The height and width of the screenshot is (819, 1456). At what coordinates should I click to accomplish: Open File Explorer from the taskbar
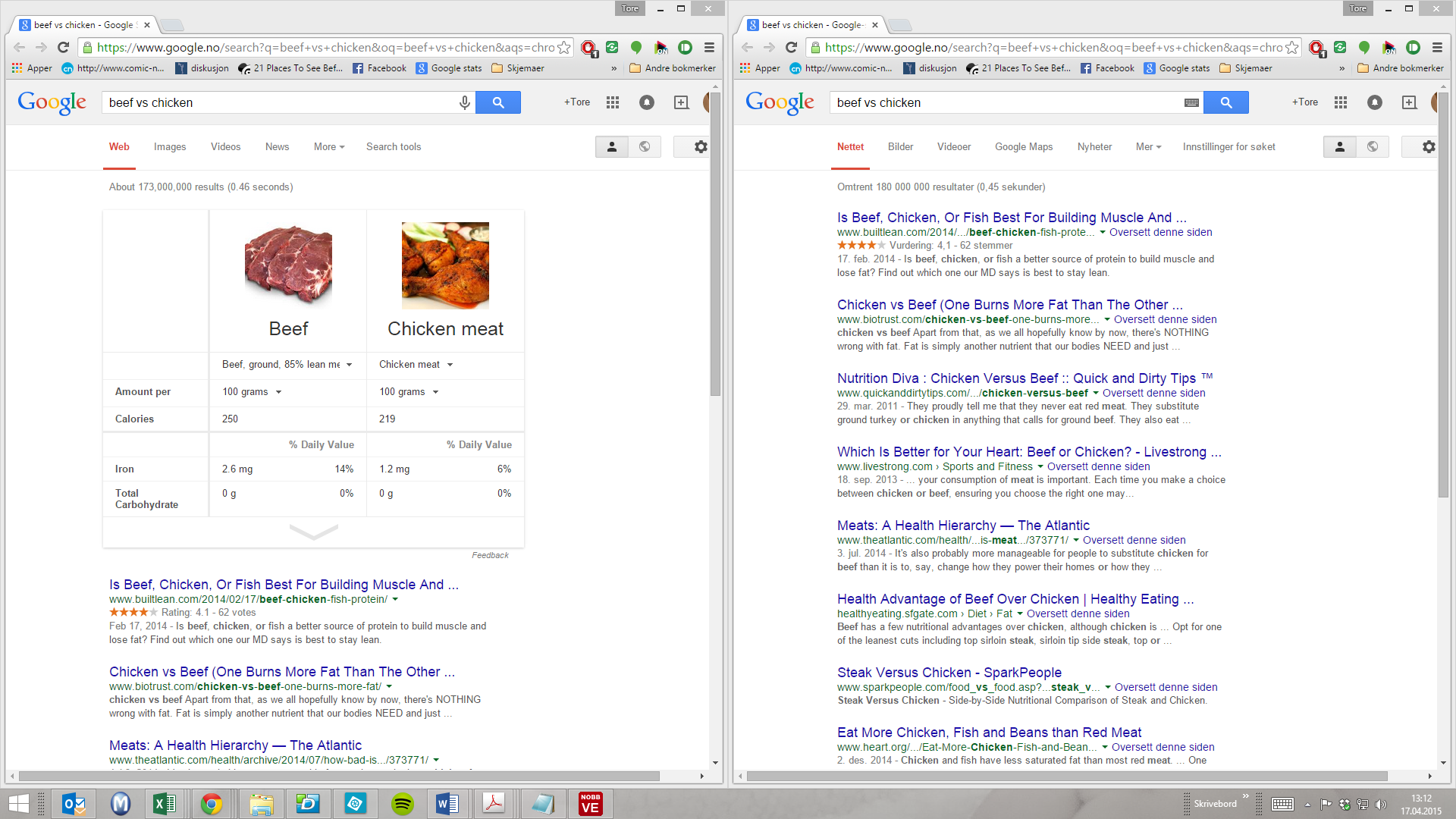(261, 804)
